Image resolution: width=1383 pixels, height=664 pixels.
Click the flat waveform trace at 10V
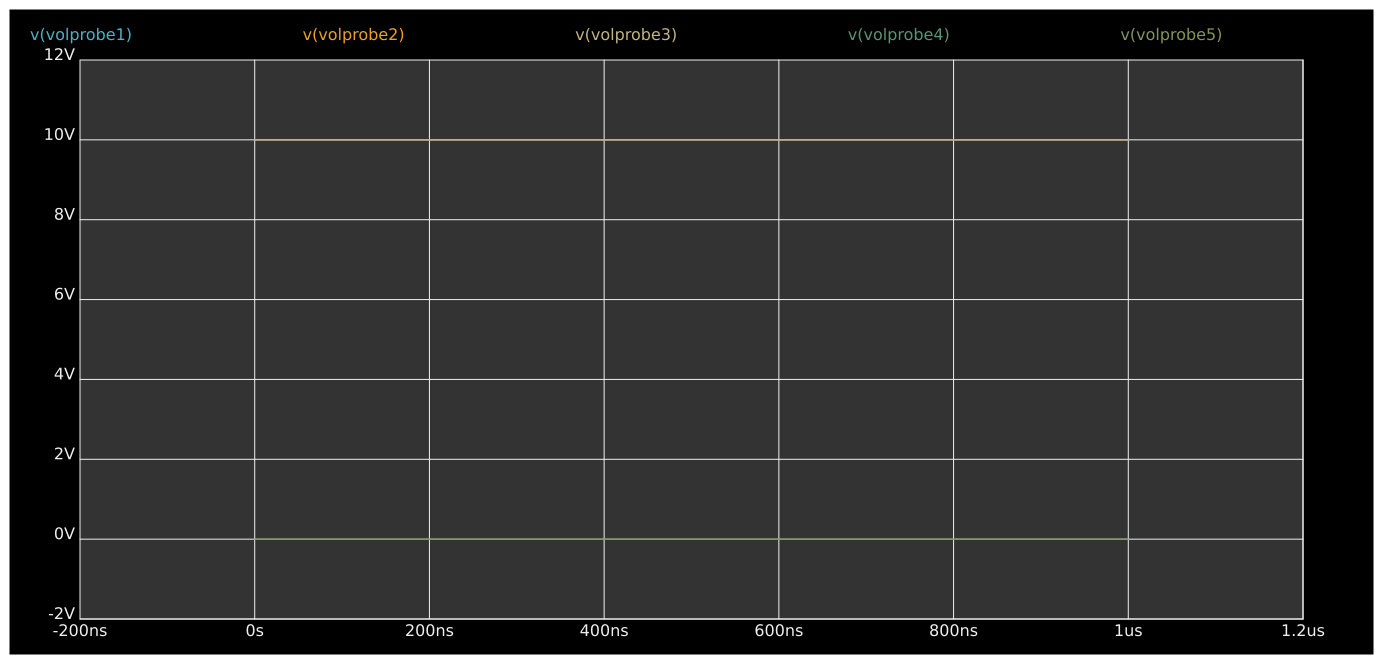tap(690, 140)
